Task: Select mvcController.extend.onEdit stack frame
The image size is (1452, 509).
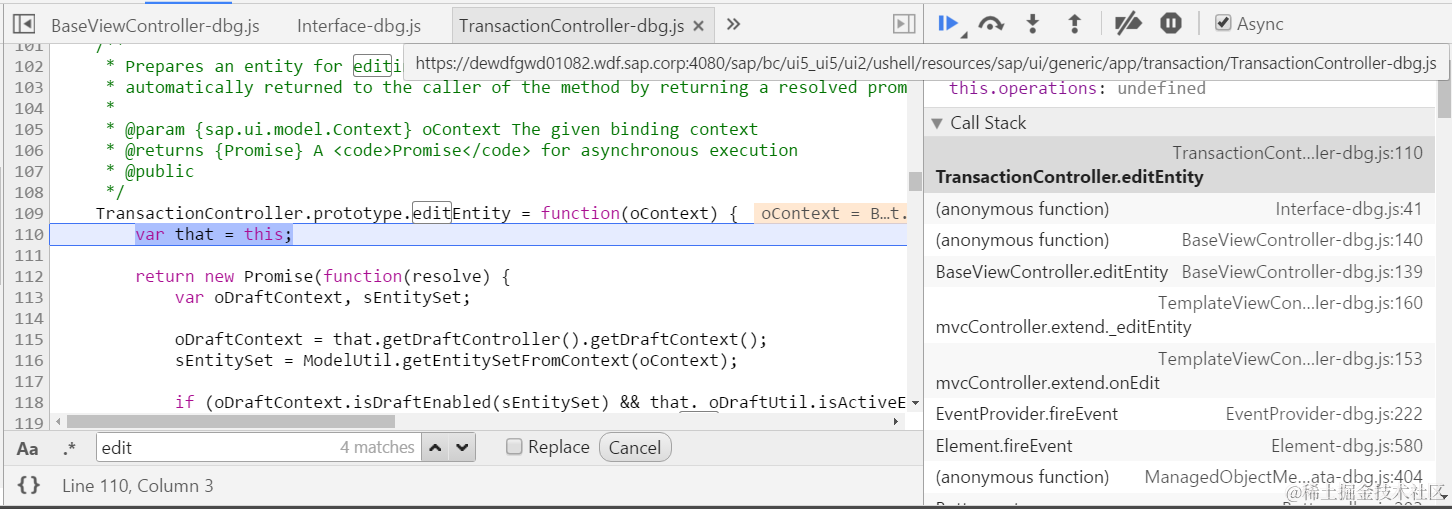Action: coord(1180,371)
